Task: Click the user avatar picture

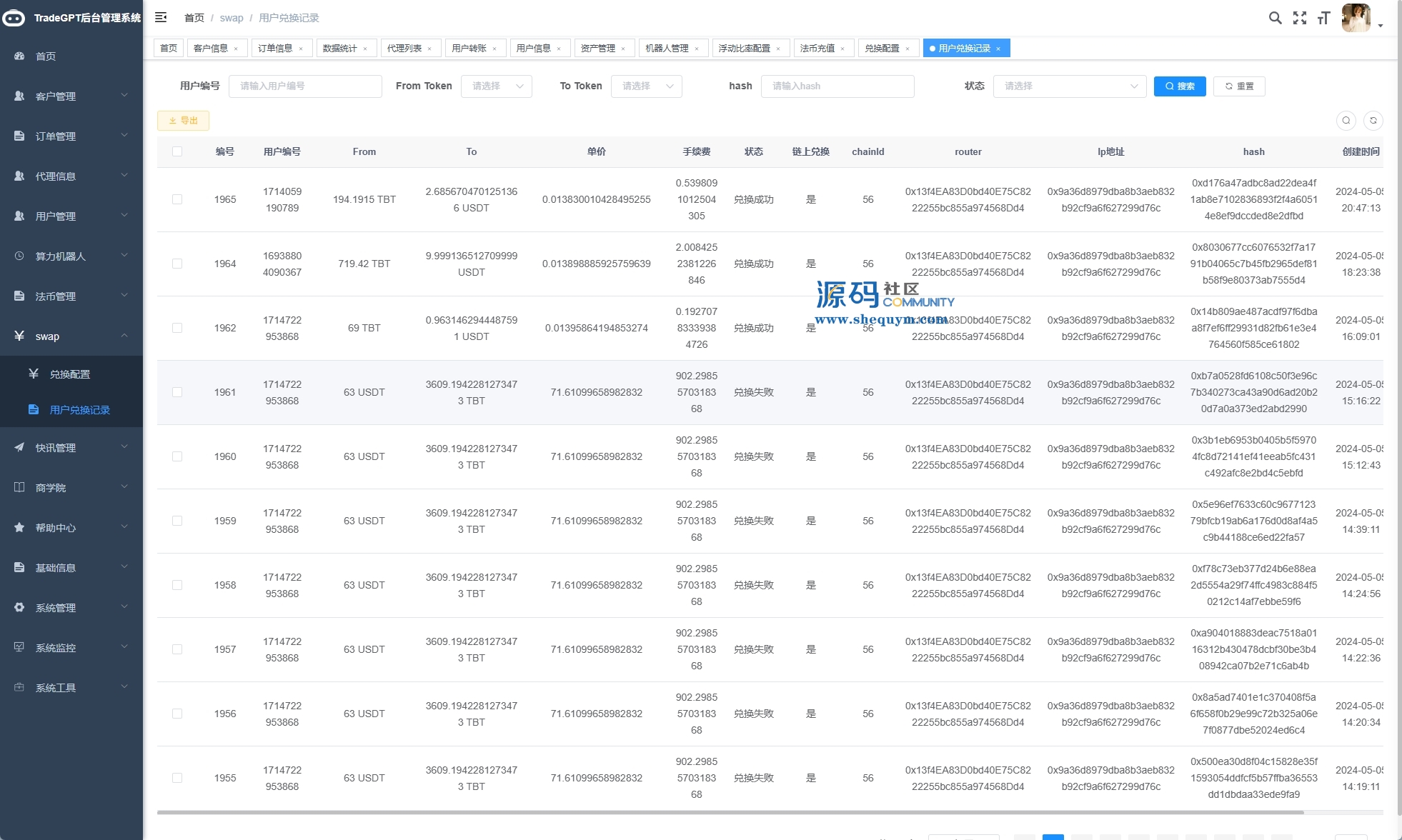Action: (x=1356, y=18)
